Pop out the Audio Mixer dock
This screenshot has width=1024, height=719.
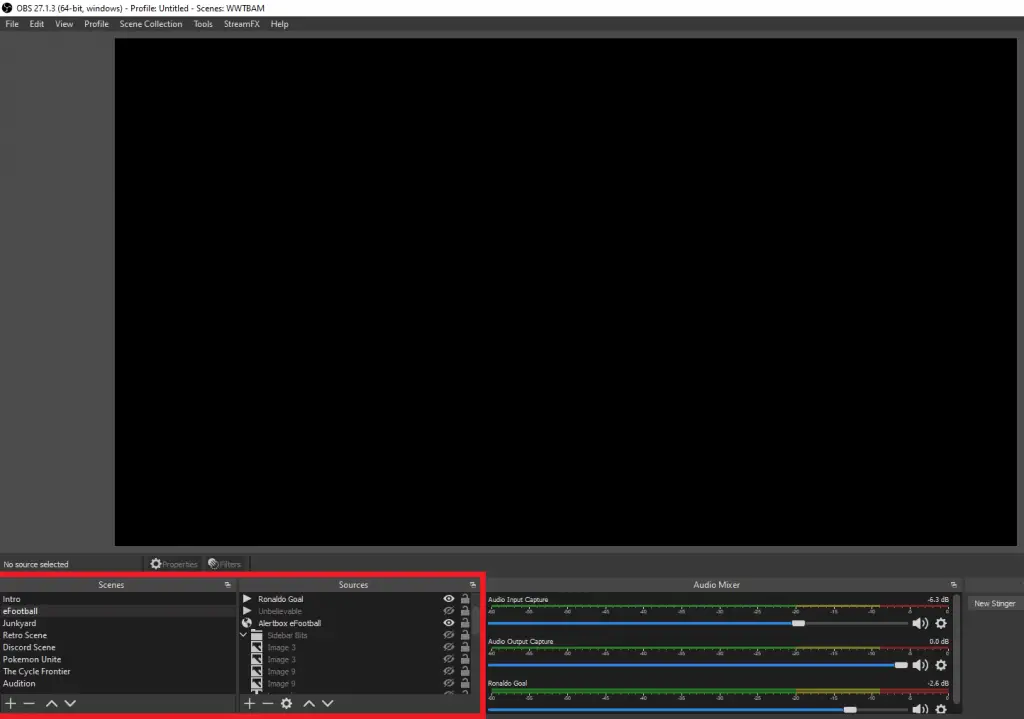coord(953,585)
